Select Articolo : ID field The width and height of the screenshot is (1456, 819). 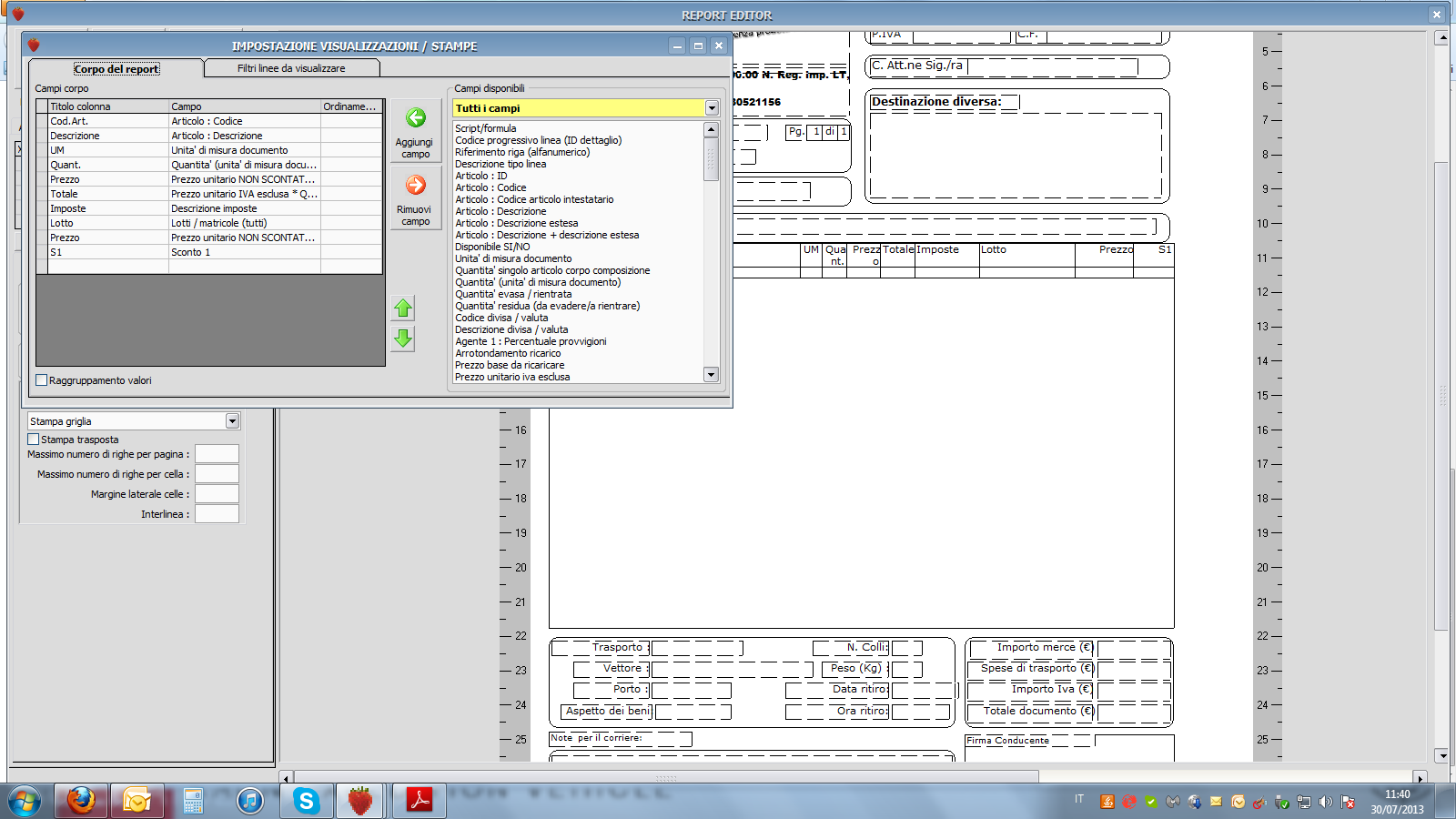pos(481,176)
